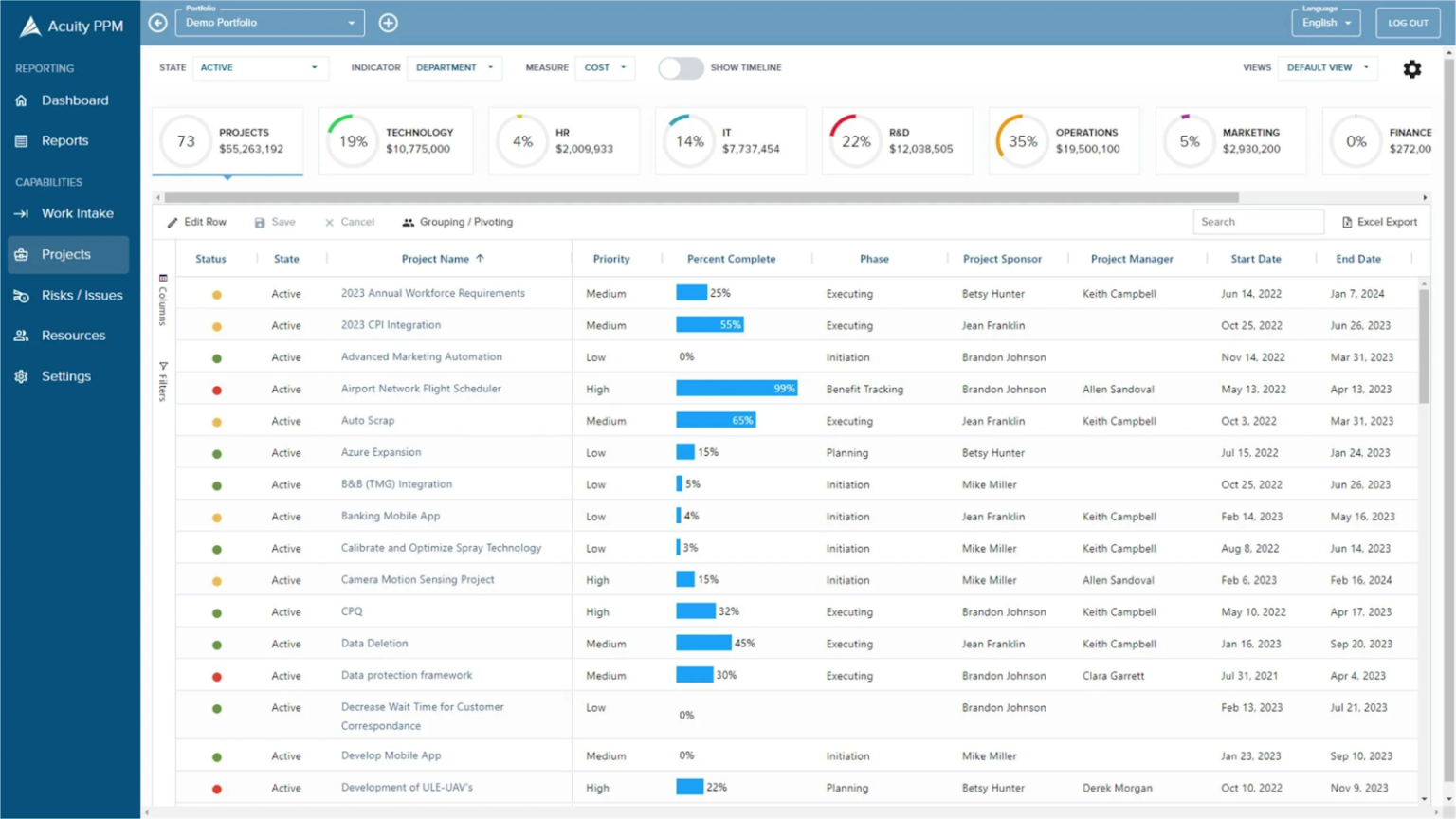Screen dimensions: 1456x819
Task: Open Settings from the sidebar
Action: (65, 375)
